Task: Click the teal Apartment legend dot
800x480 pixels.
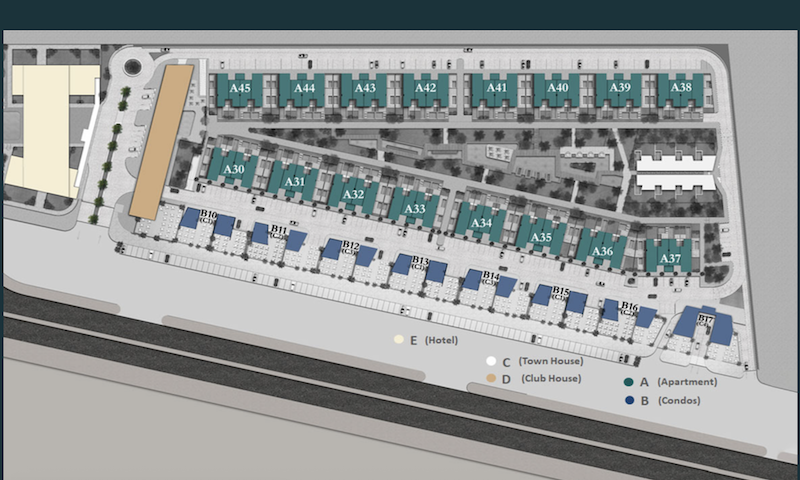Action: pos(628,382)
